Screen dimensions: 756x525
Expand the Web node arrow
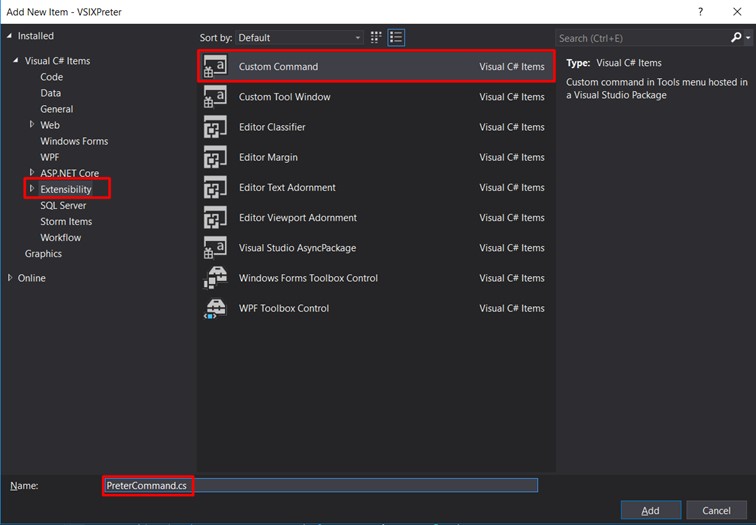tap(32, 124)
